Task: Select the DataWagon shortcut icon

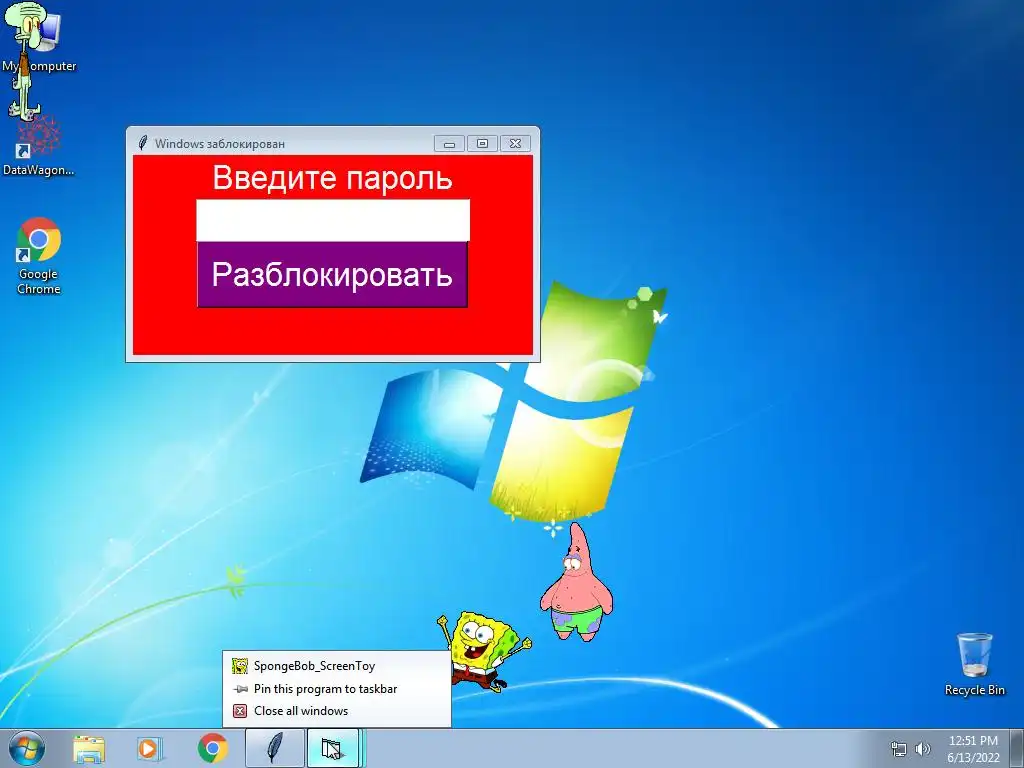Action: [x=39, y=147]
